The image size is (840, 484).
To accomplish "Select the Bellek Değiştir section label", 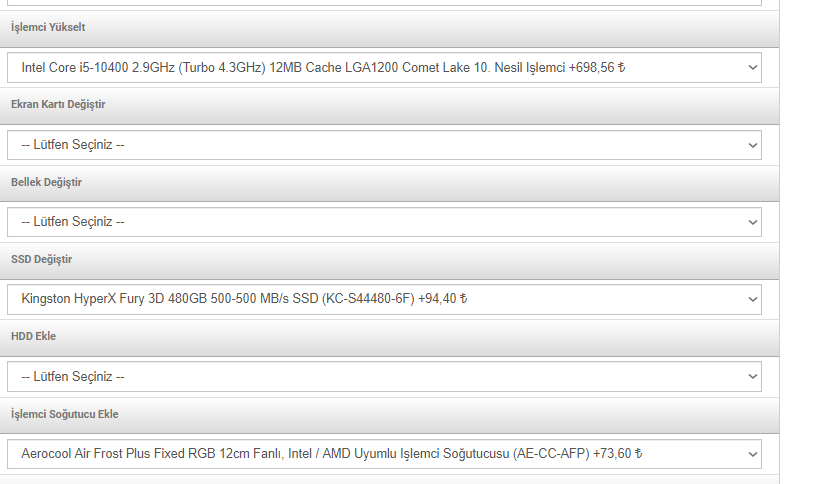I will pyautogui.click(x=46, y=182).
